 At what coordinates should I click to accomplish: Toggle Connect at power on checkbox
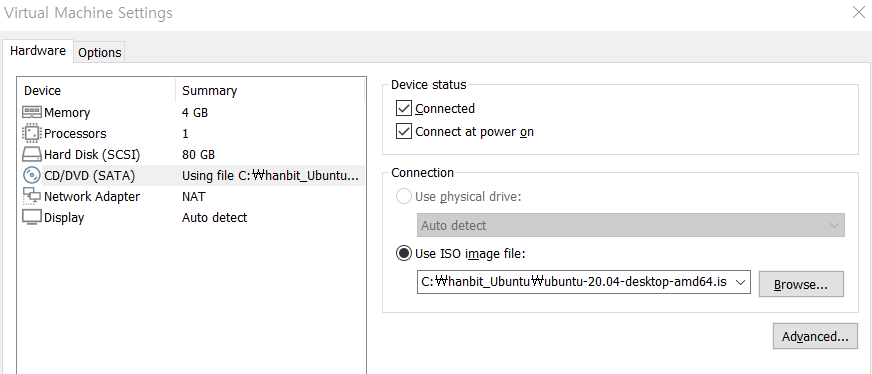point(403,132)
